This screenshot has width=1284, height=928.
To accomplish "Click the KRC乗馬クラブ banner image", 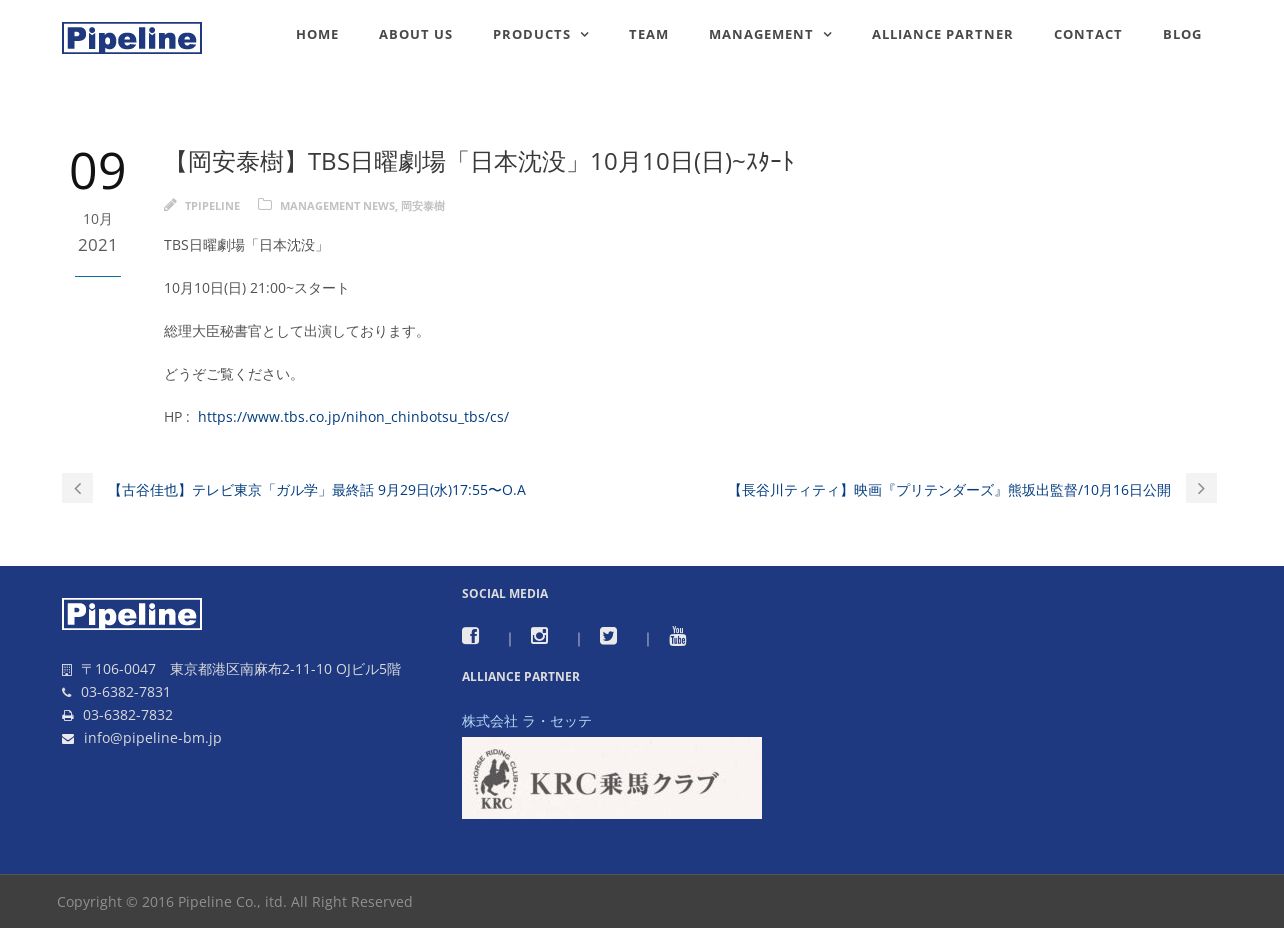I will coord(612,778).
